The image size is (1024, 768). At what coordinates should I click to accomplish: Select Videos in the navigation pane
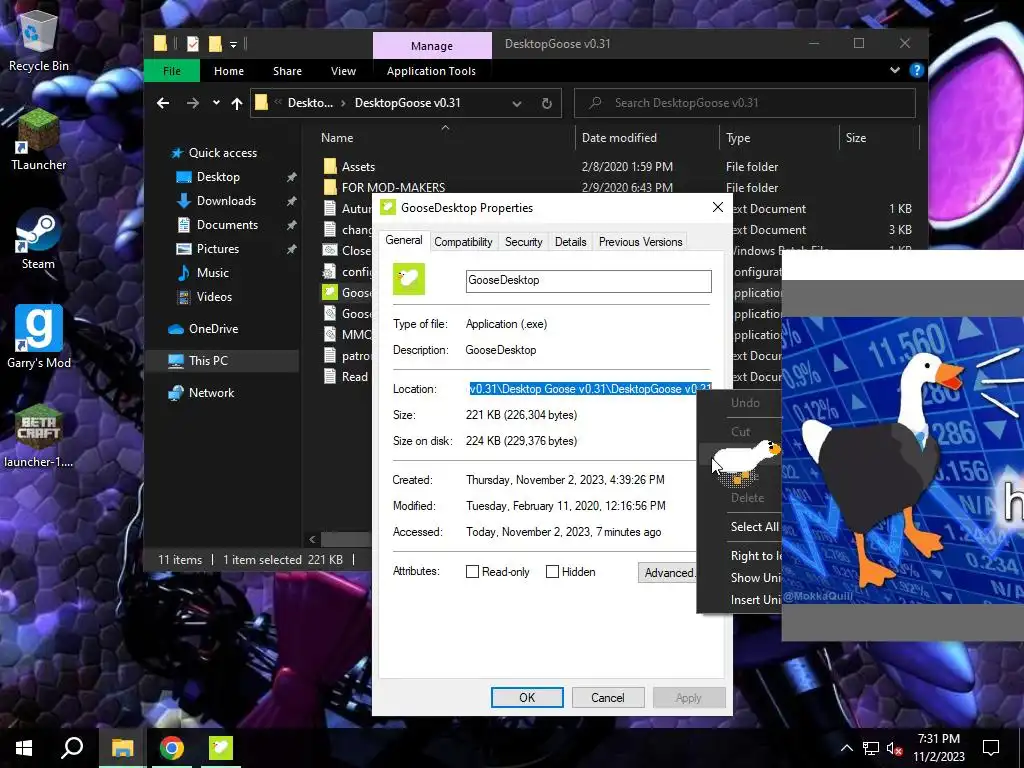[214, 297]
